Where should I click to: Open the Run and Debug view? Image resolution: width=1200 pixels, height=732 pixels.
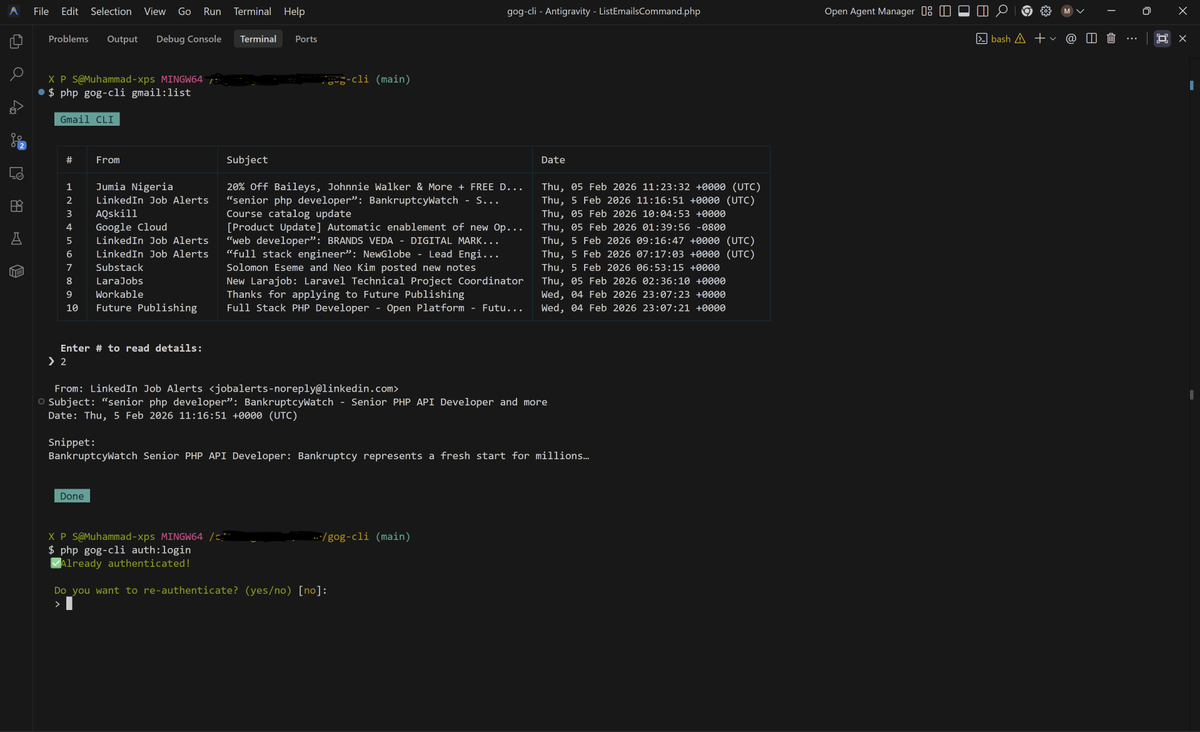[16, 107]
